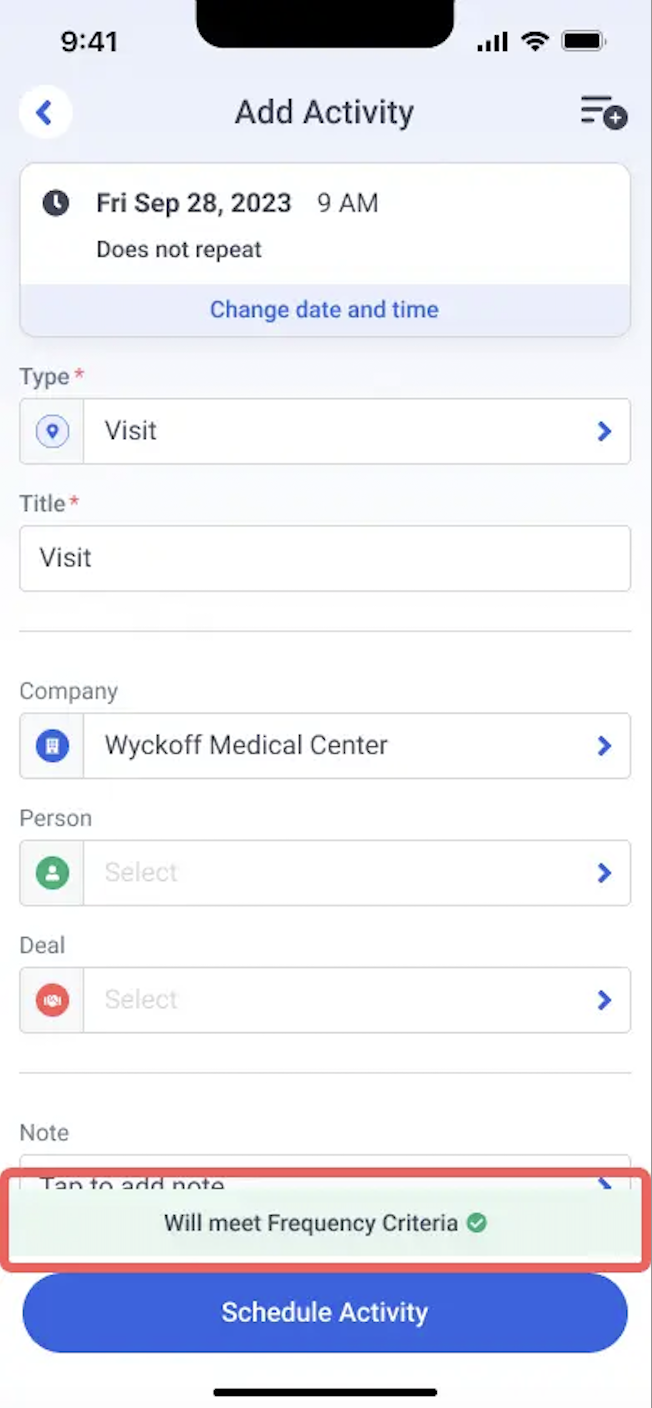
Task: Open the add-to-list icon in header
Action: pyautogui.click(x=604, y=111)
